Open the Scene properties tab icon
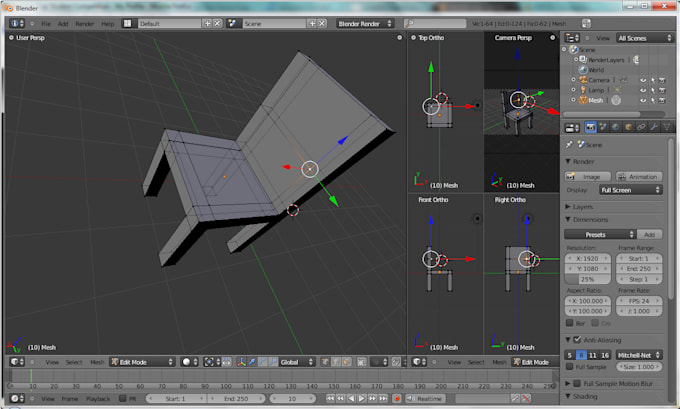This screenshot has height=409, width=680. 603,127
